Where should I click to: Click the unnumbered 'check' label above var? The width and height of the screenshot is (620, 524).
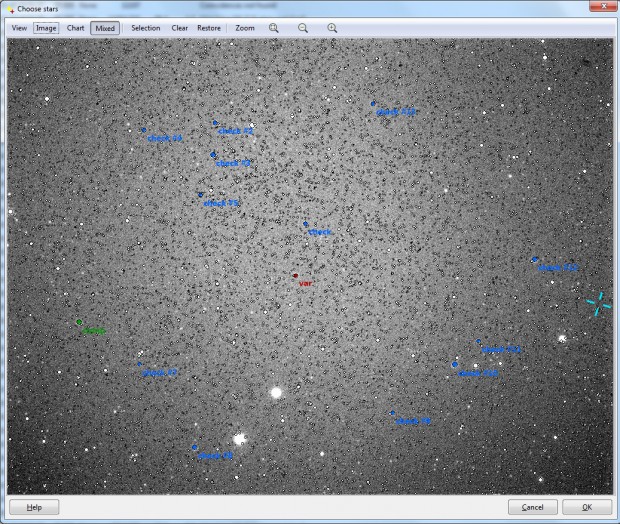[x=319, y=232]
